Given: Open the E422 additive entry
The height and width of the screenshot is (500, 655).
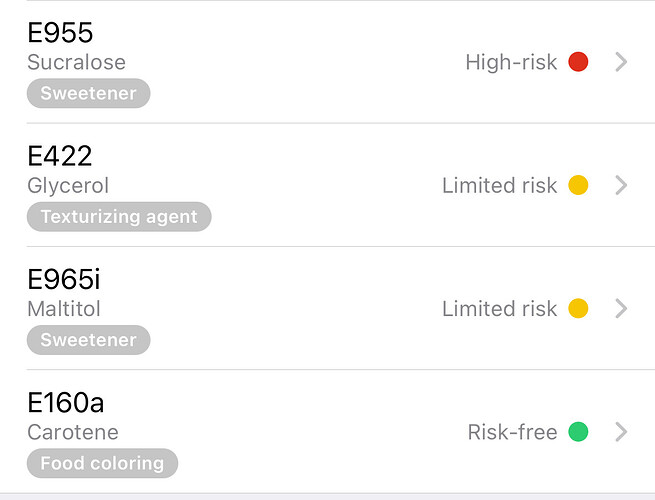Looking at the screenshot, I should 60,156.
